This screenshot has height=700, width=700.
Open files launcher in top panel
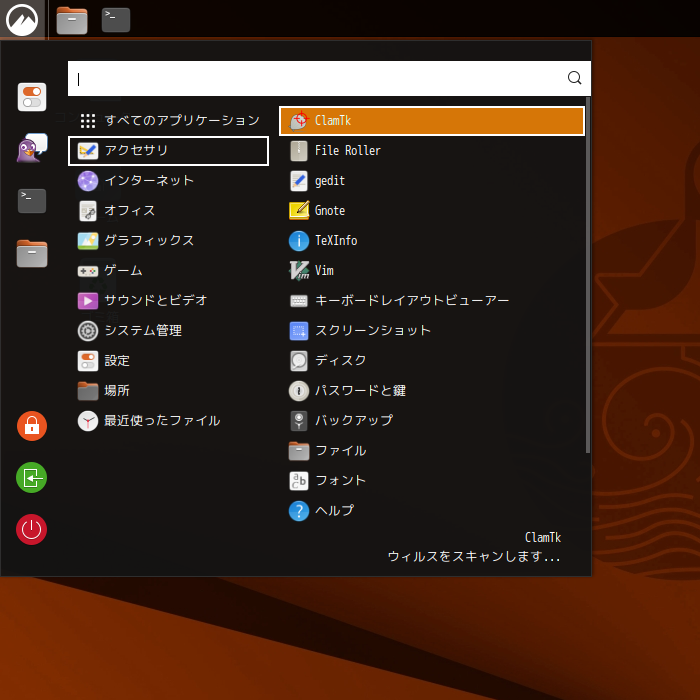click(72, 20)
